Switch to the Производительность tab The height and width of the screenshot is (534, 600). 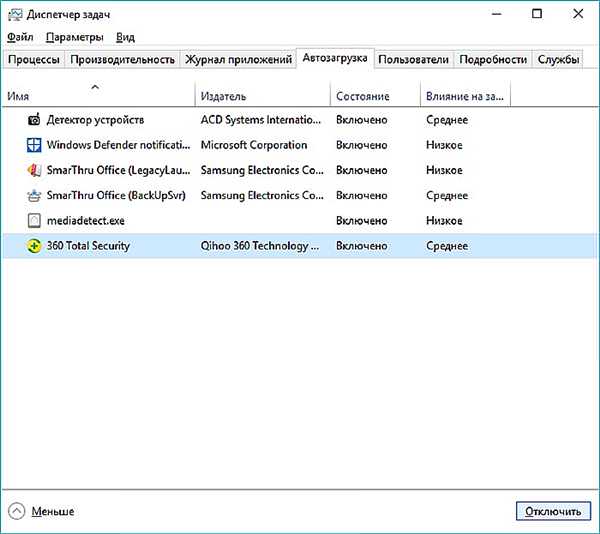[x=122, y=59]
